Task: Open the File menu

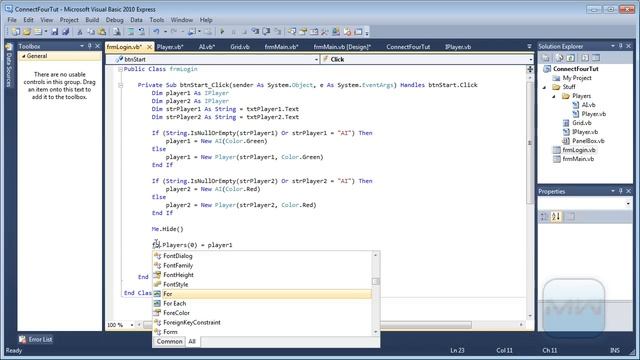Action: (12, 20)
